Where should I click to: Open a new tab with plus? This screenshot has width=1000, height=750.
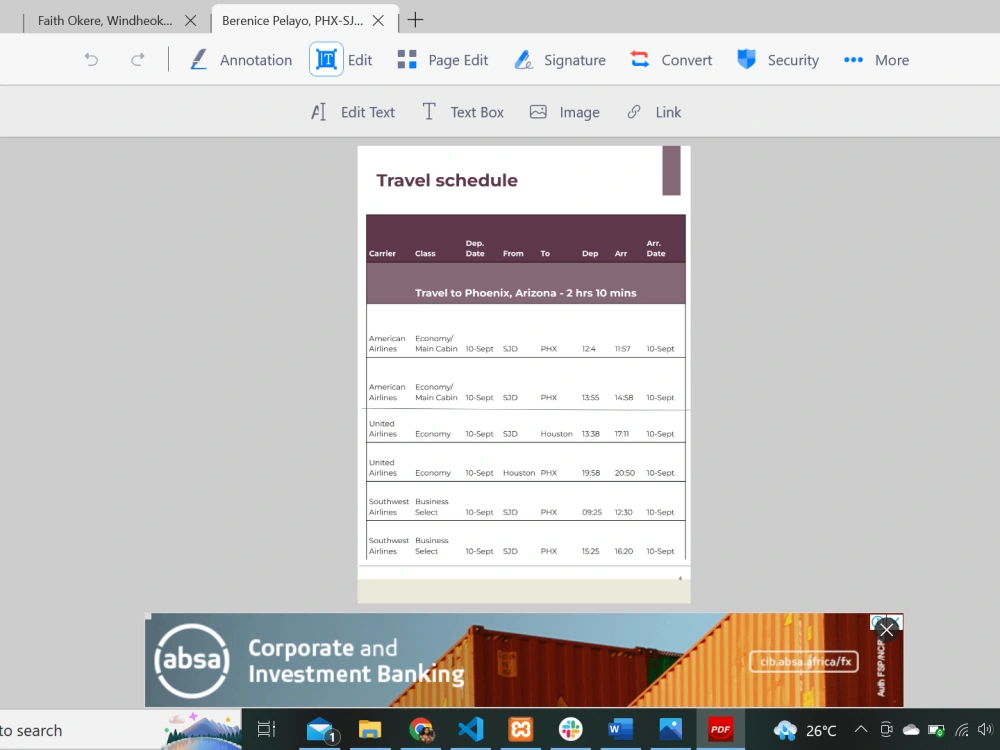pos(415,20)
